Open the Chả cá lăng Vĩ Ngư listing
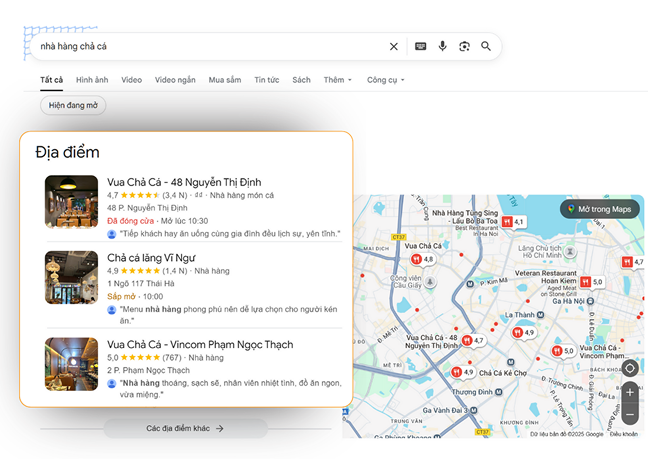This screenshot has width=648, height=469. 151,258
